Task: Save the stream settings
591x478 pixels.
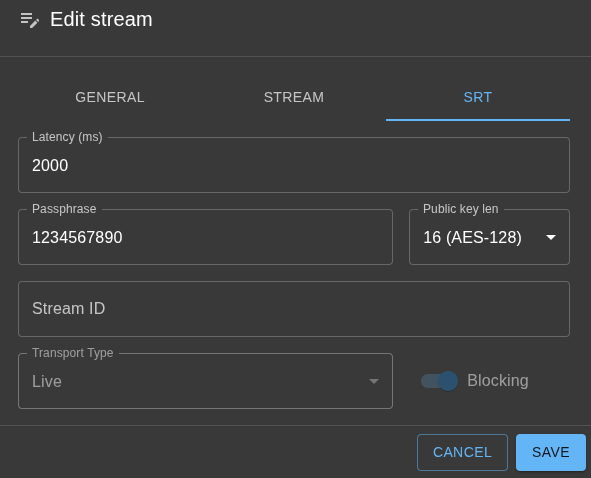Action: (x=551, y=452)
